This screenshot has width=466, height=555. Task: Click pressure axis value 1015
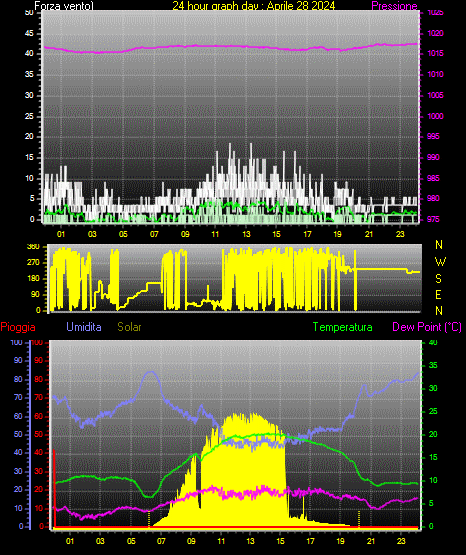pyautogui.click(x=435, y=53)
